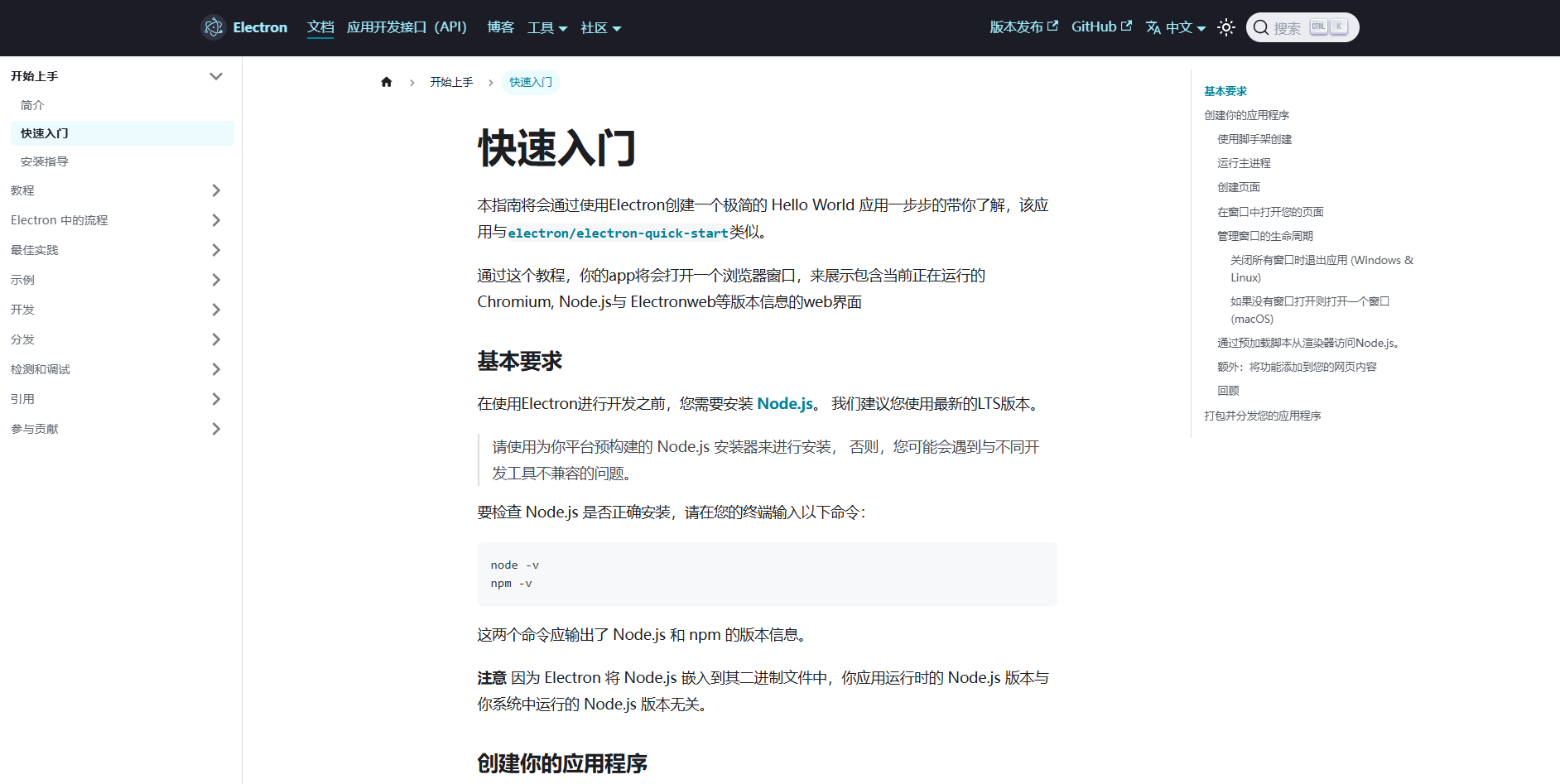Jump to 回顾 in contents

[x=1228, y=391]
